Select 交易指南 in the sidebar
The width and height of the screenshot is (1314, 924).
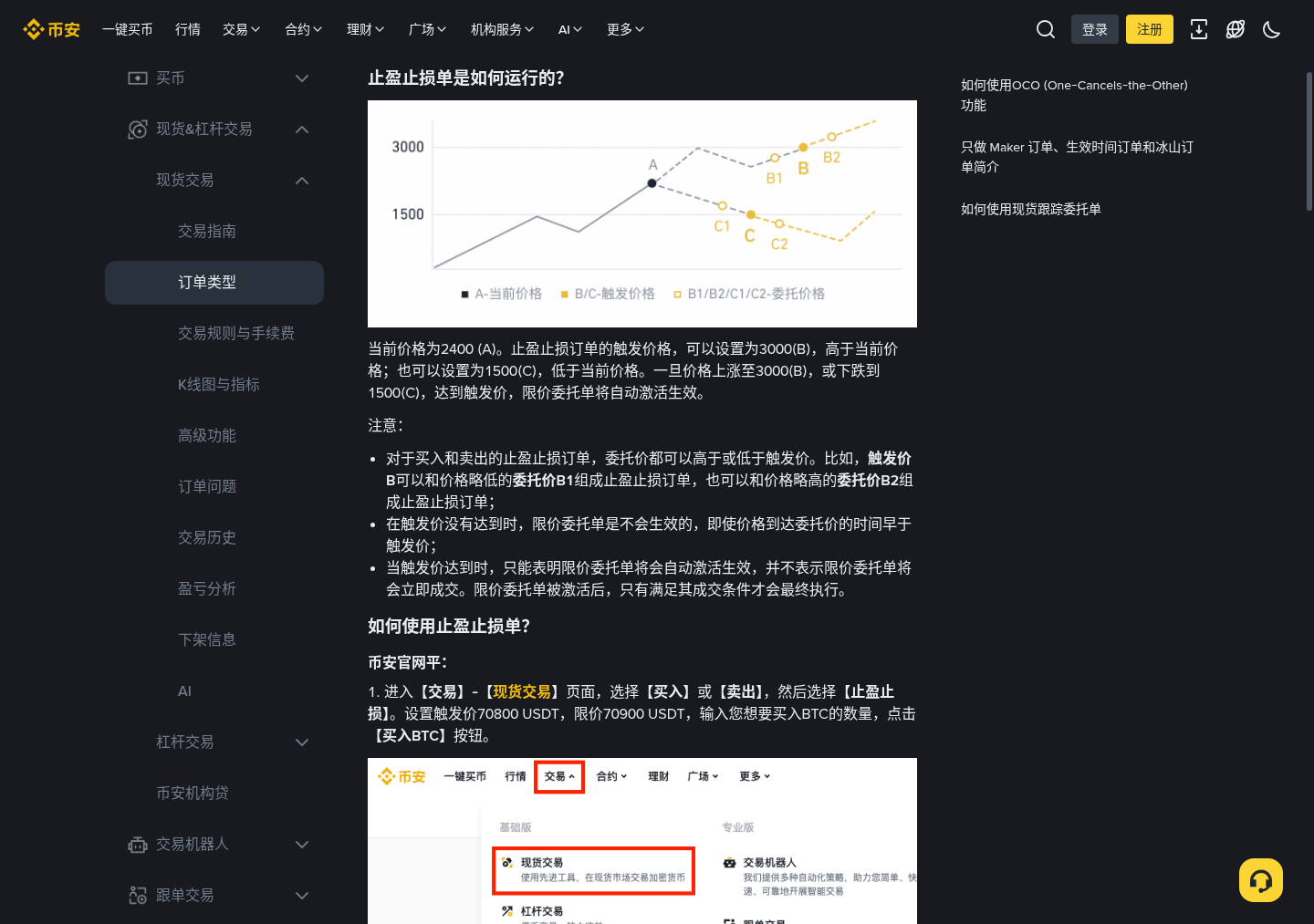[207, 232]
